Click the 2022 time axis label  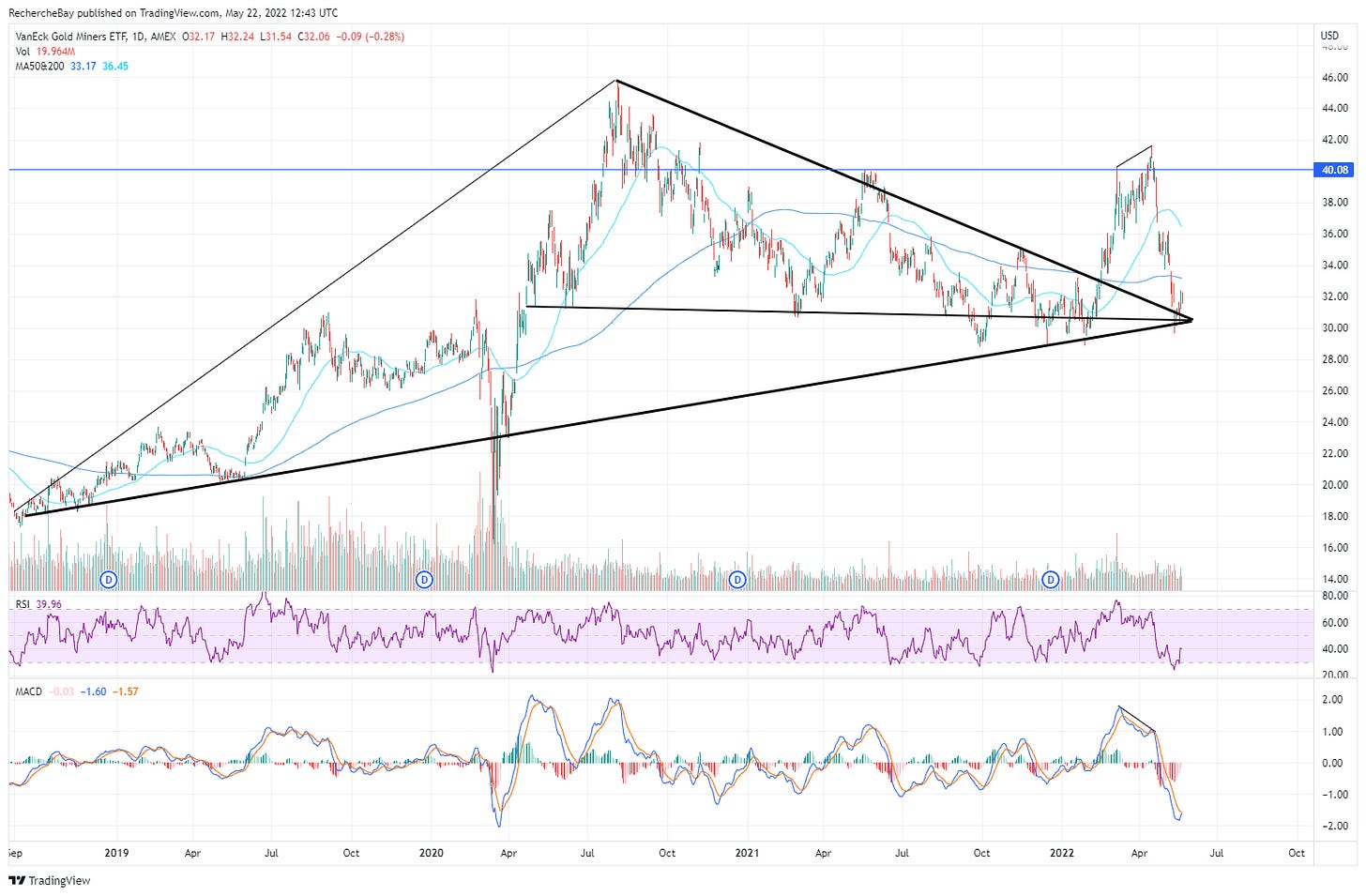1062,853
